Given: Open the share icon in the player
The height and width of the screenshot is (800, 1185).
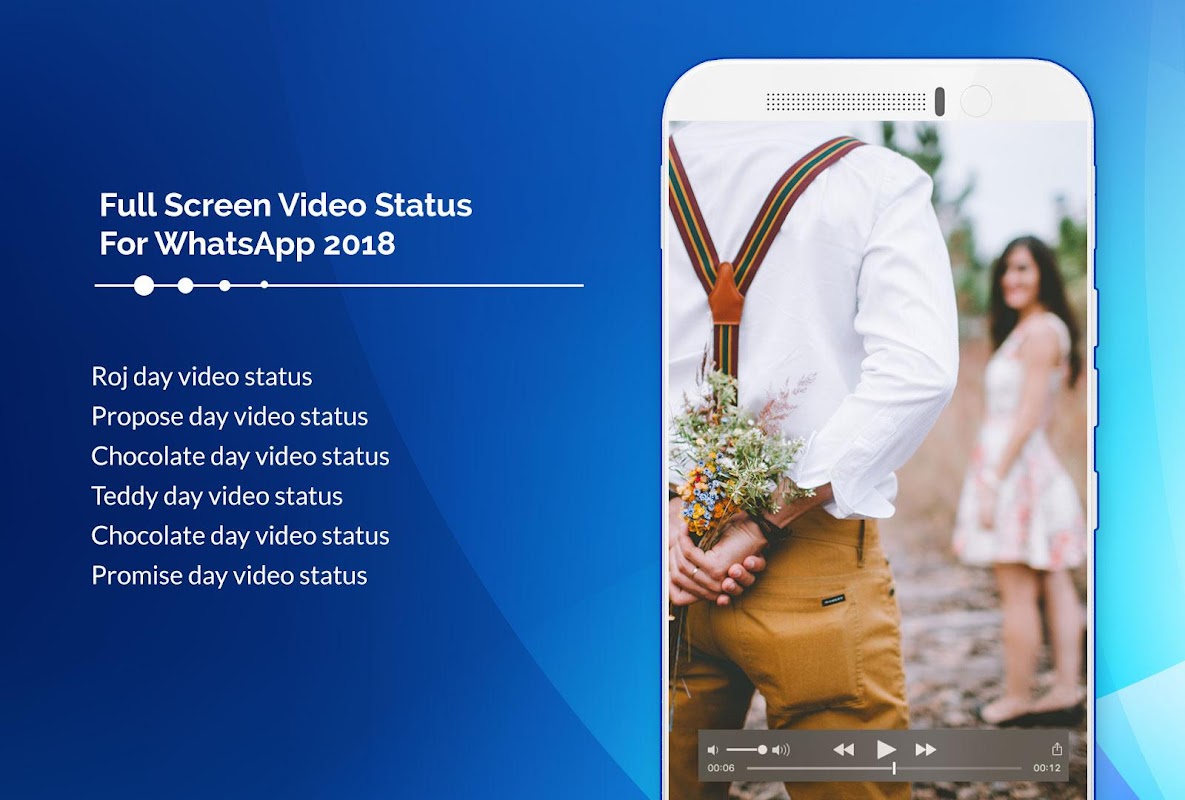Looking at the screenshot, I should (x=1057, y=749).
